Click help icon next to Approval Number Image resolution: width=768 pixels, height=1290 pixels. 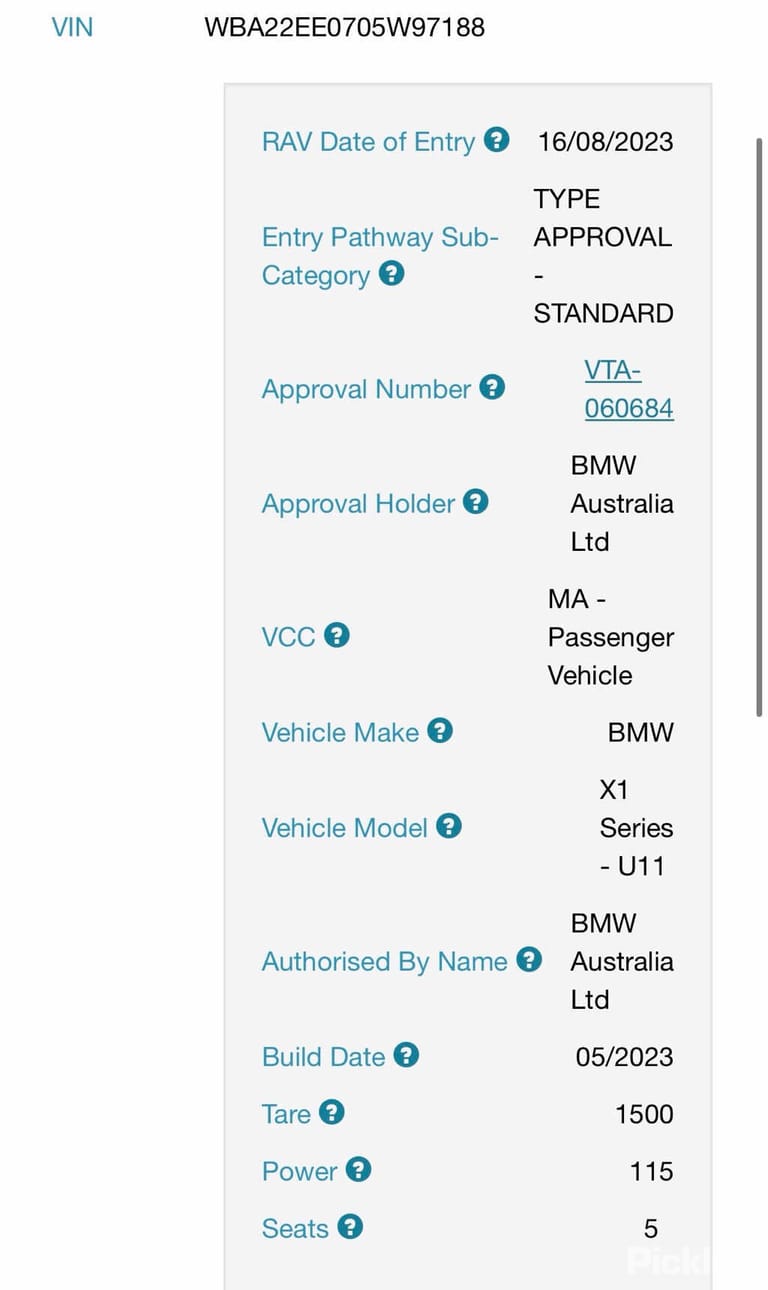coord(492,387)
